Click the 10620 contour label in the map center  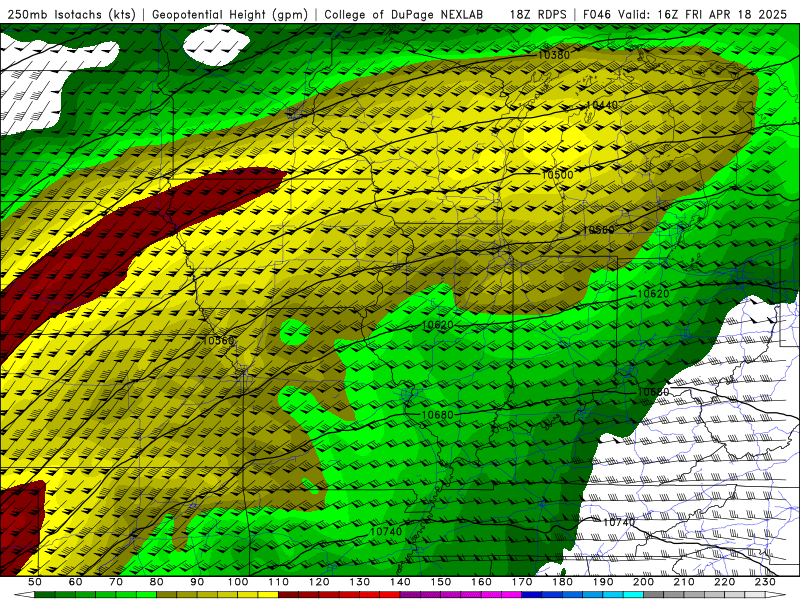point(437,325)
